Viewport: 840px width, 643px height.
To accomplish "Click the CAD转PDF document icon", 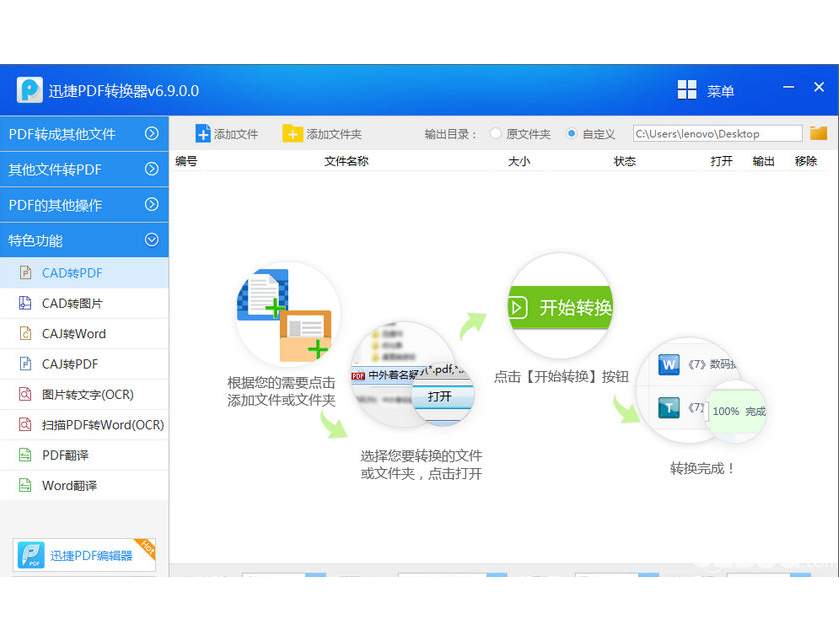I will (x=25, y=273).
